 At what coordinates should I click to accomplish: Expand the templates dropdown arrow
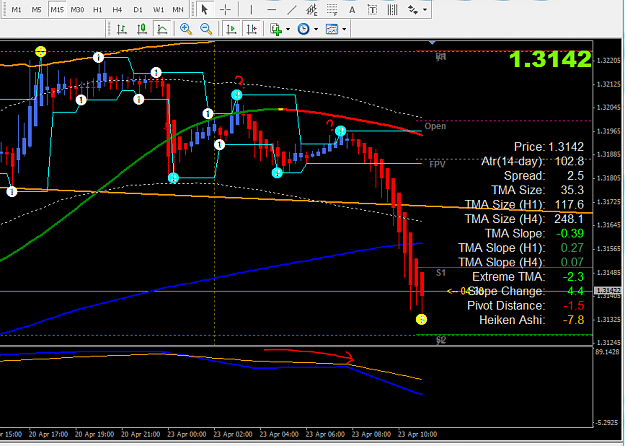pyautogui.click(x=344, y=29)
